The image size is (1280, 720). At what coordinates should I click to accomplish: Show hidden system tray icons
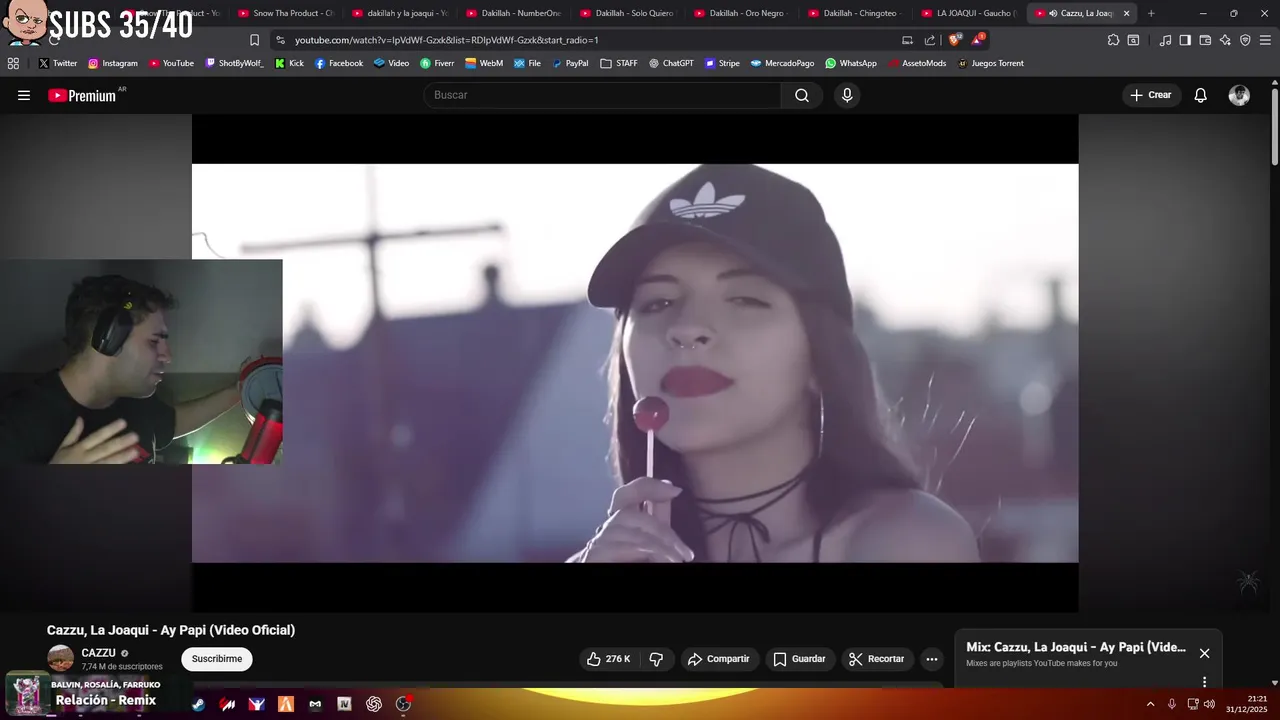tap(1150, 704)
